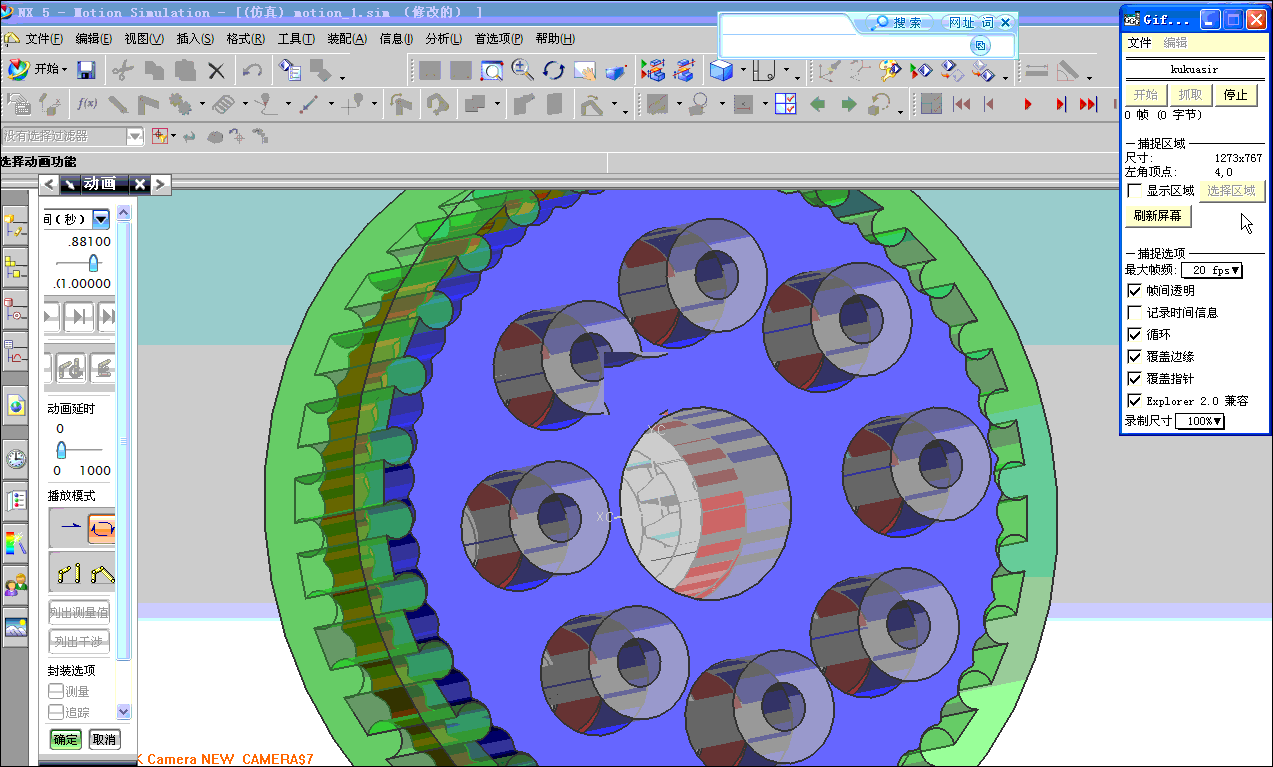Open the rainbow wand Roles/visualization sidebar icon
1273x767 pixels.
(x=15, y=542)
